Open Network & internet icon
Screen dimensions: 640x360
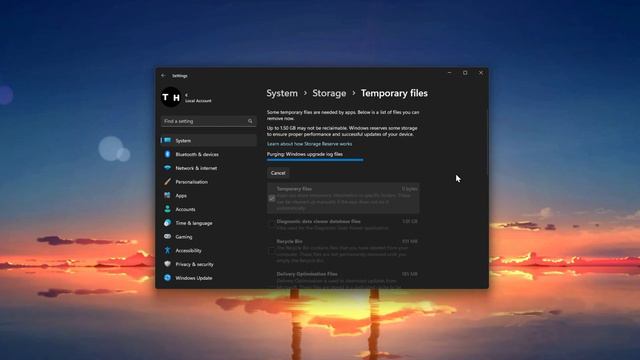[167, 168]
